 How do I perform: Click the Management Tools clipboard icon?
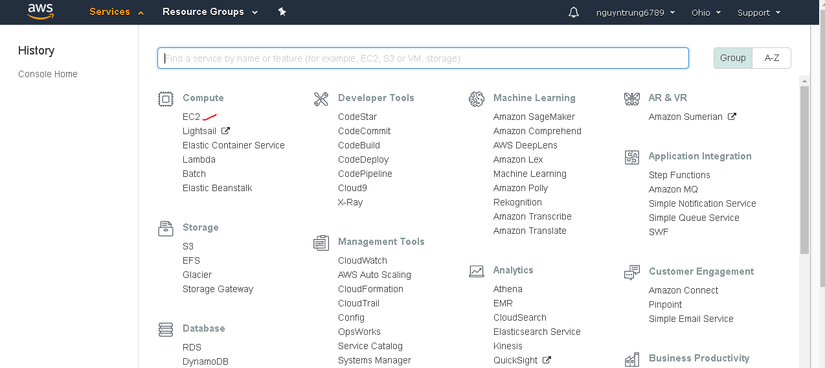click(321, 243)
